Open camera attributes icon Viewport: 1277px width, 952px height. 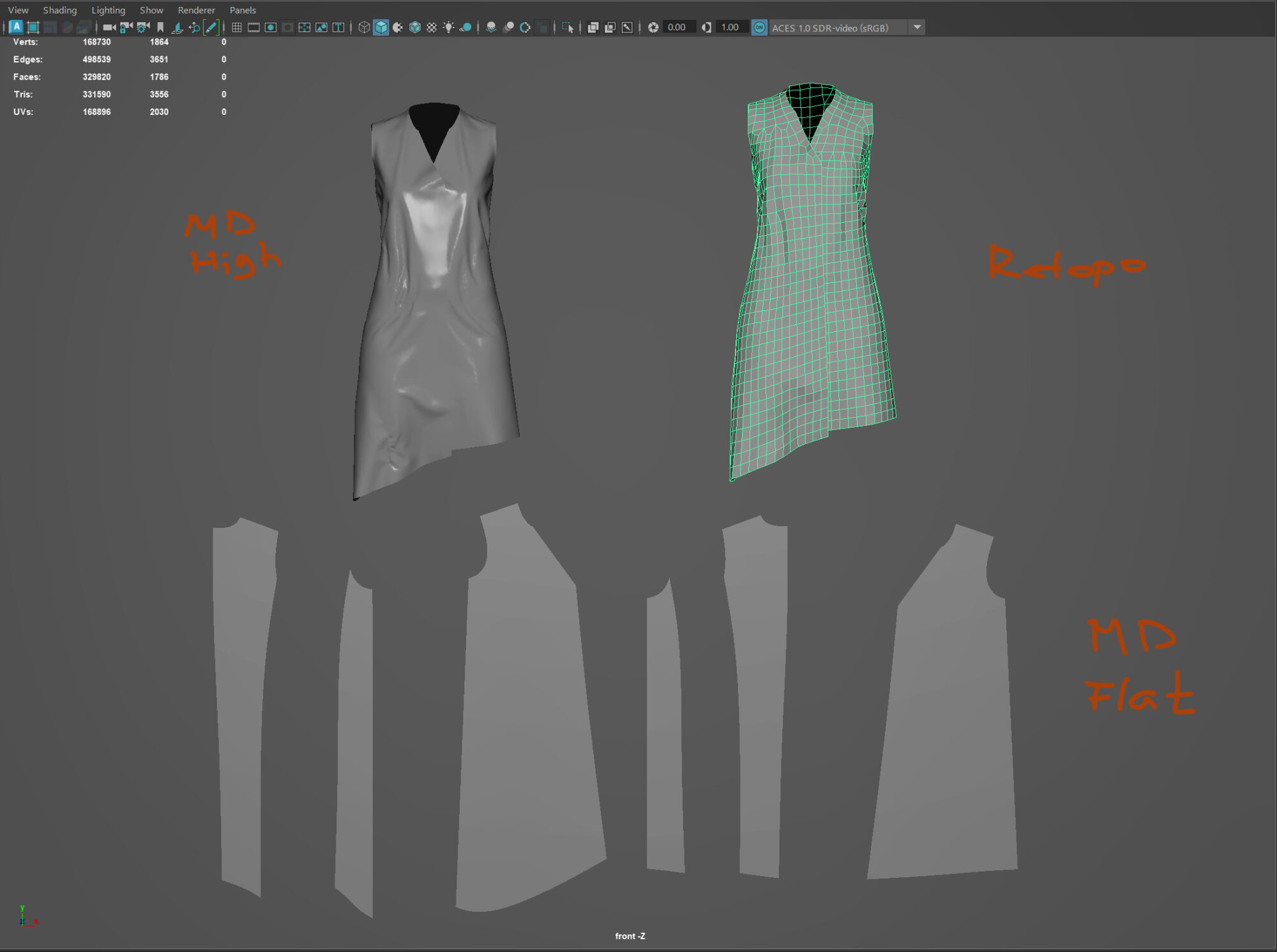coord(143,27)
